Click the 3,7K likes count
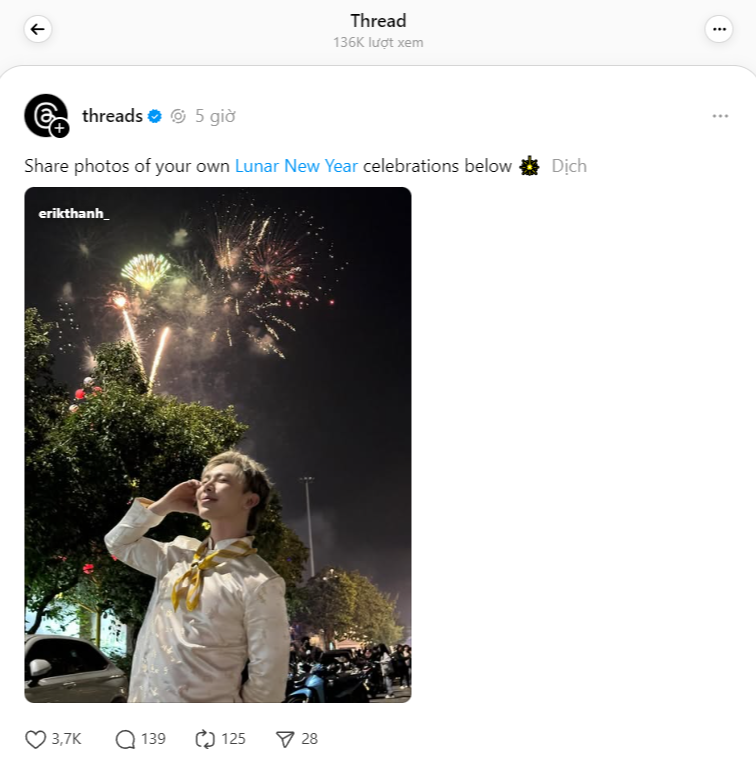 [x=66, y=739]
